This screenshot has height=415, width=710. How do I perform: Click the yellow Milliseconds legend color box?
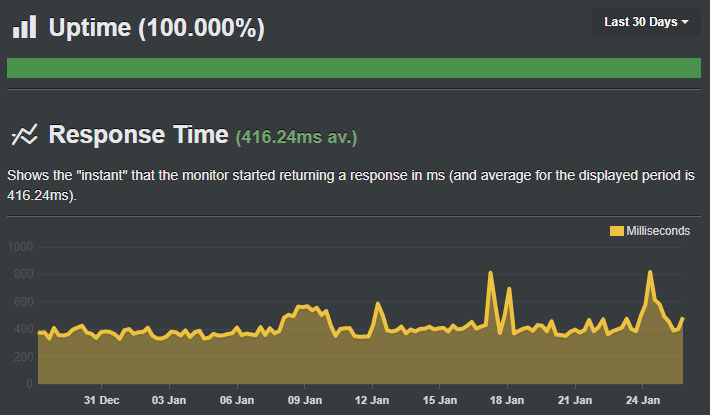(x=617, y=231)
